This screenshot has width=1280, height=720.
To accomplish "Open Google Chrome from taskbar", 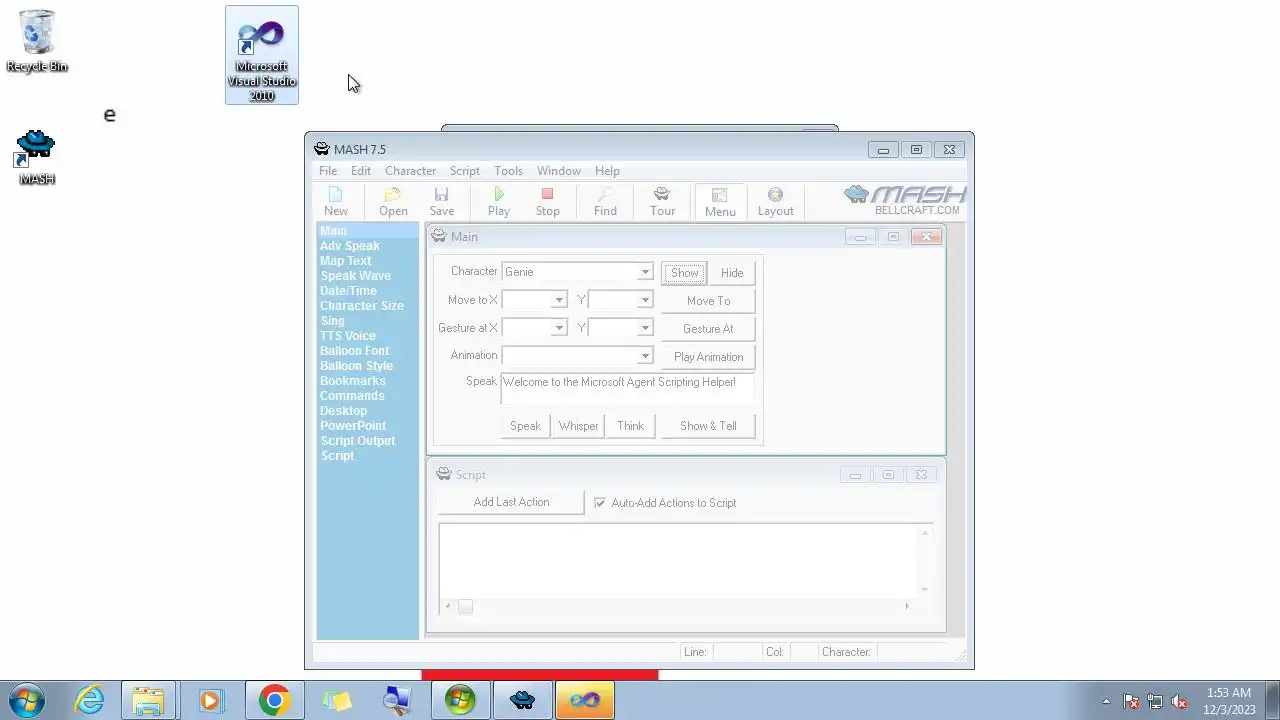I will (274, 700).
